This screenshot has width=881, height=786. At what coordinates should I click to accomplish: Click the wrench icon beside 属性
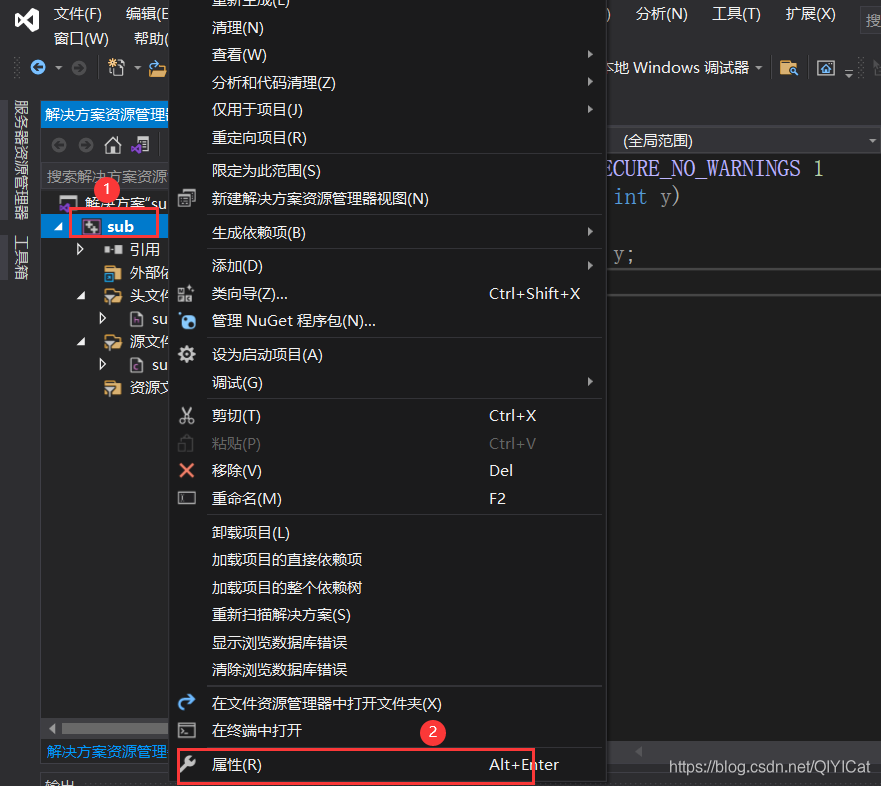[x=187, y=764]
